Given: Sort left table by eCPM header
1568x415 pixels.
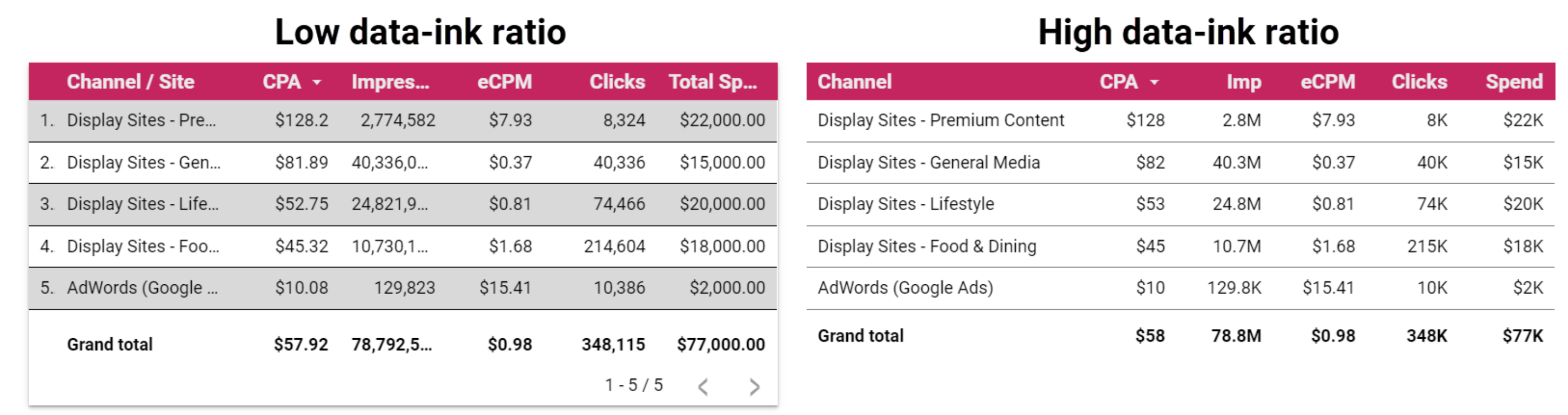Looking at the screenshot, I should pyautogui.click(x=504, y=81).
